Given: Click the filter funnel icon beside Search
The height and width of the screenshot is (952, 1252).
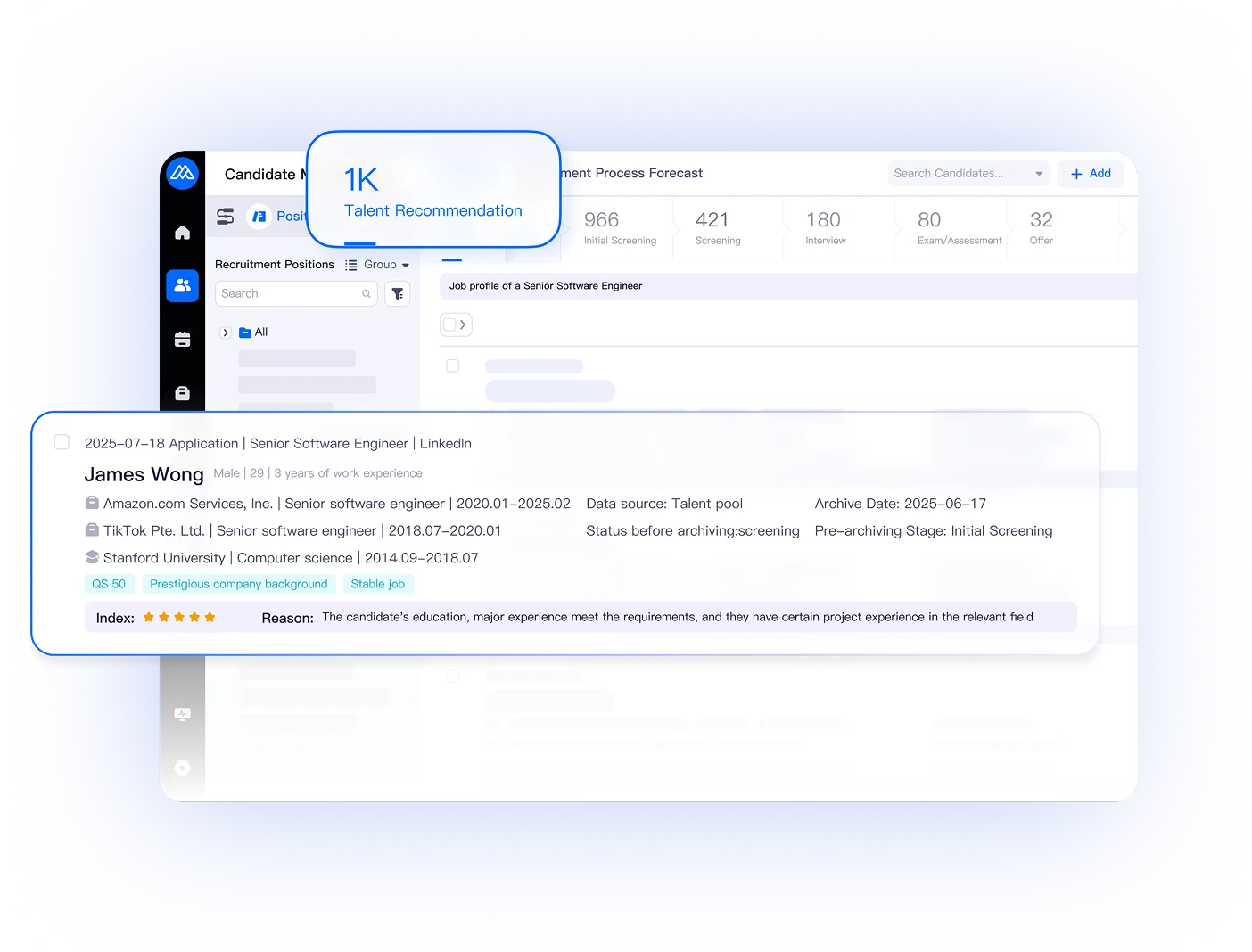Looking at the screenshot, I should coord(398,293).
